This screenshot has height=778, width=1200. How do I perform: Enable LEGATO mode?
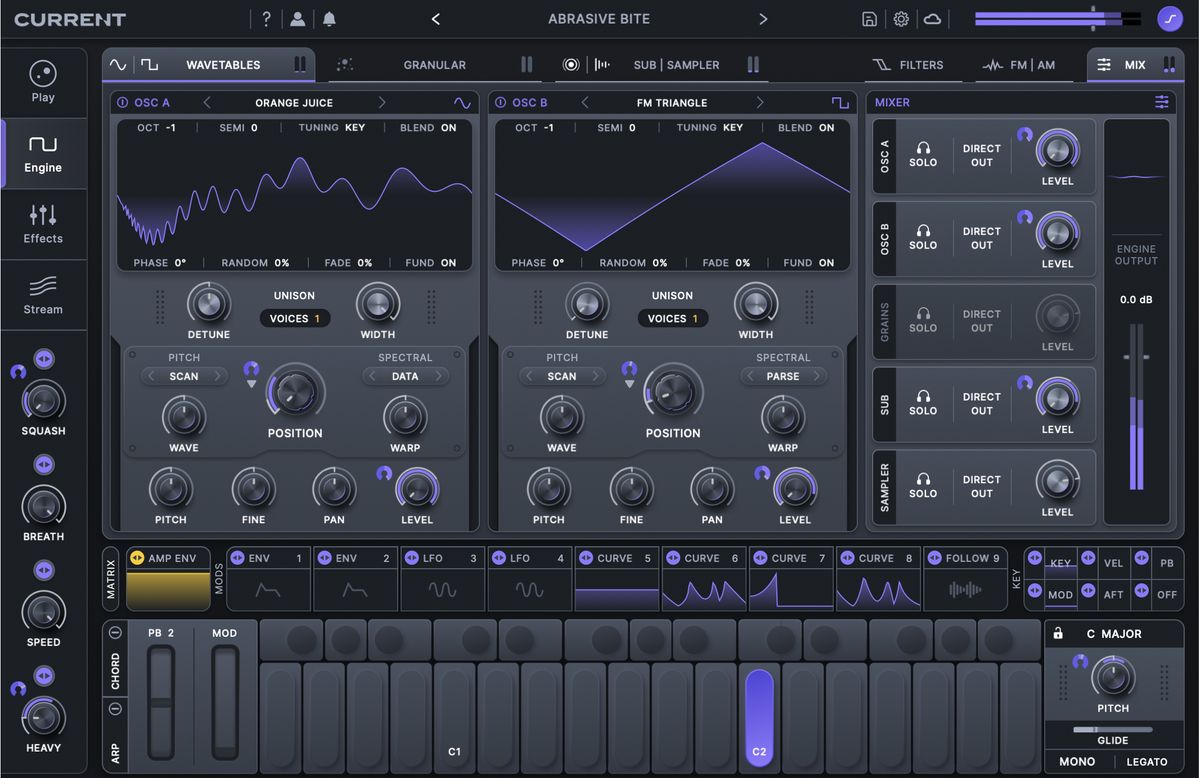(1146, 761)
